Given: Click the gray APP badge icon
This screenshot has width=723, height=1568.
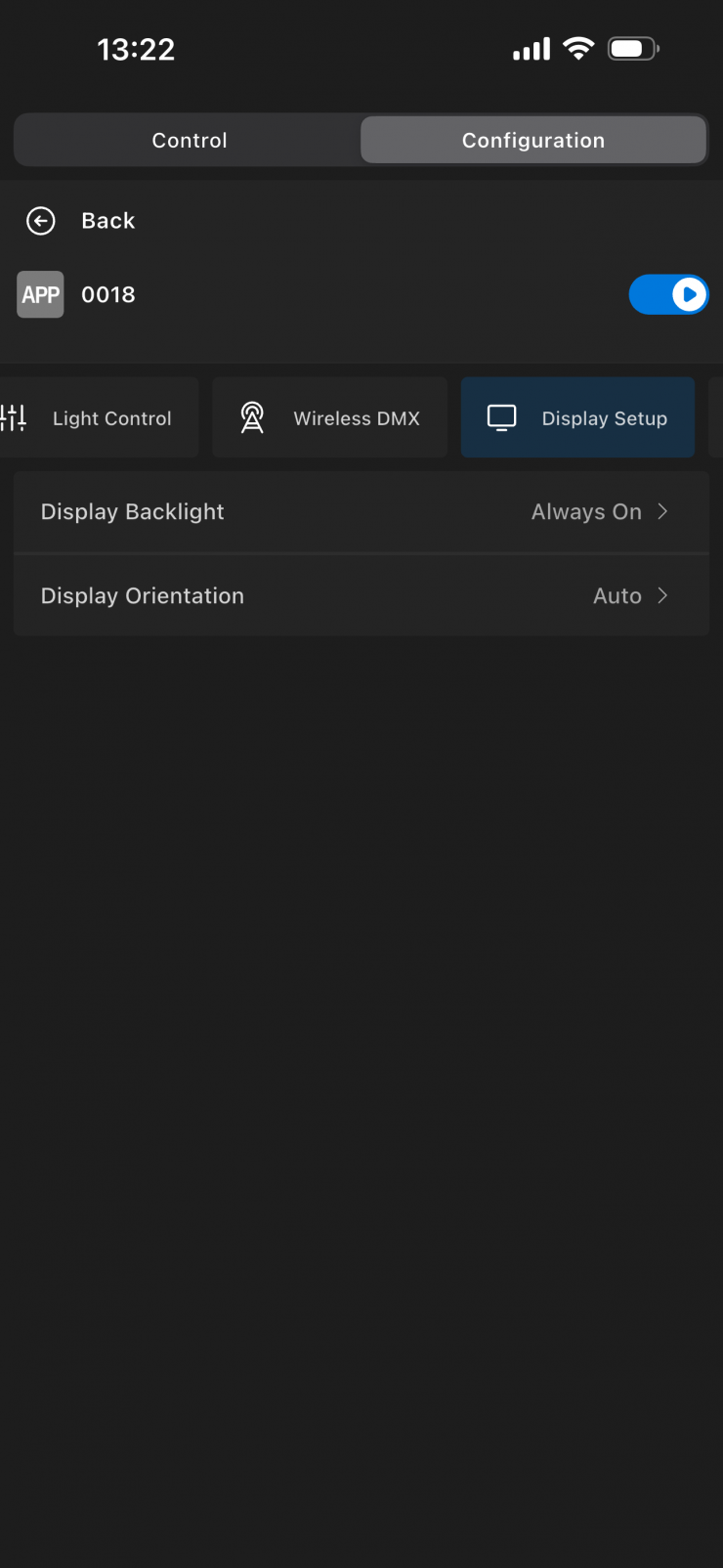Looking at the screenshot, I should pos(40,294).
